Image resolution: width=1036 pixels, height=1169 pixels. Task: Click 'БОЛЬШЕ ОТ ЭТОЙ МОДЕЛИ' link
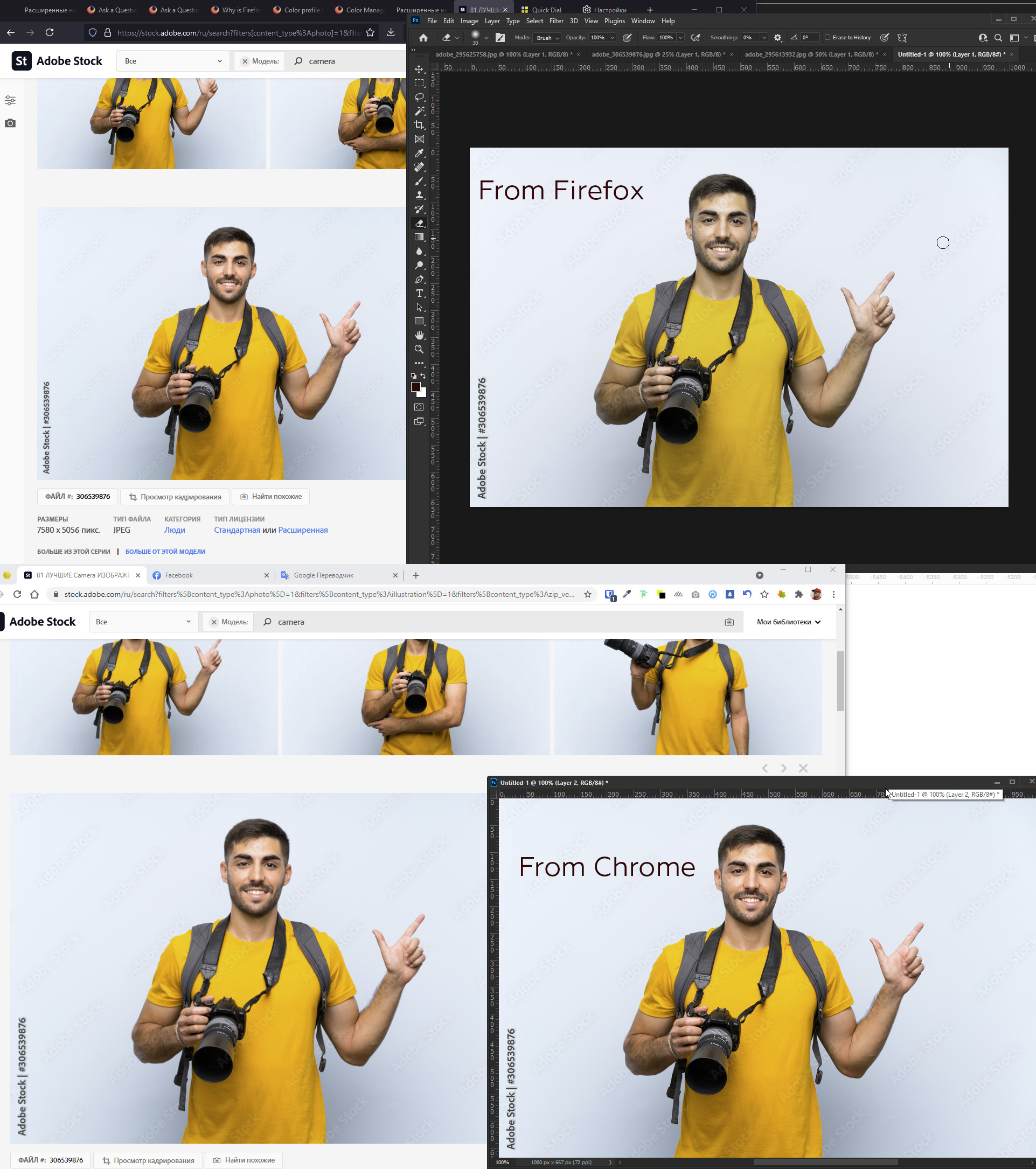(165, 551)
